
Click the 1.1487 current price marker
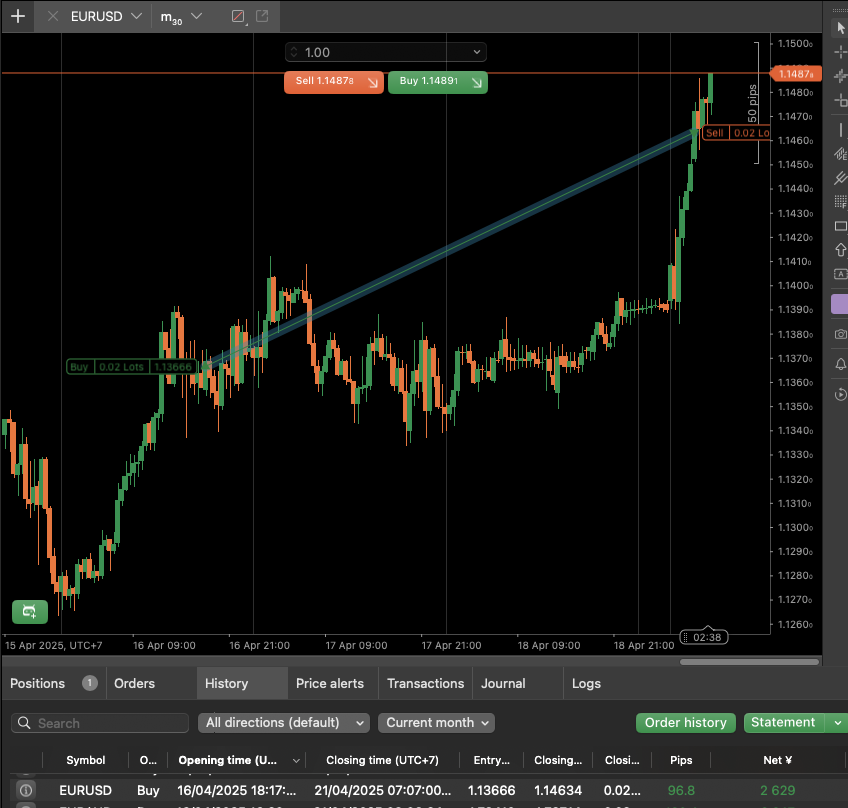coord(796,74)
